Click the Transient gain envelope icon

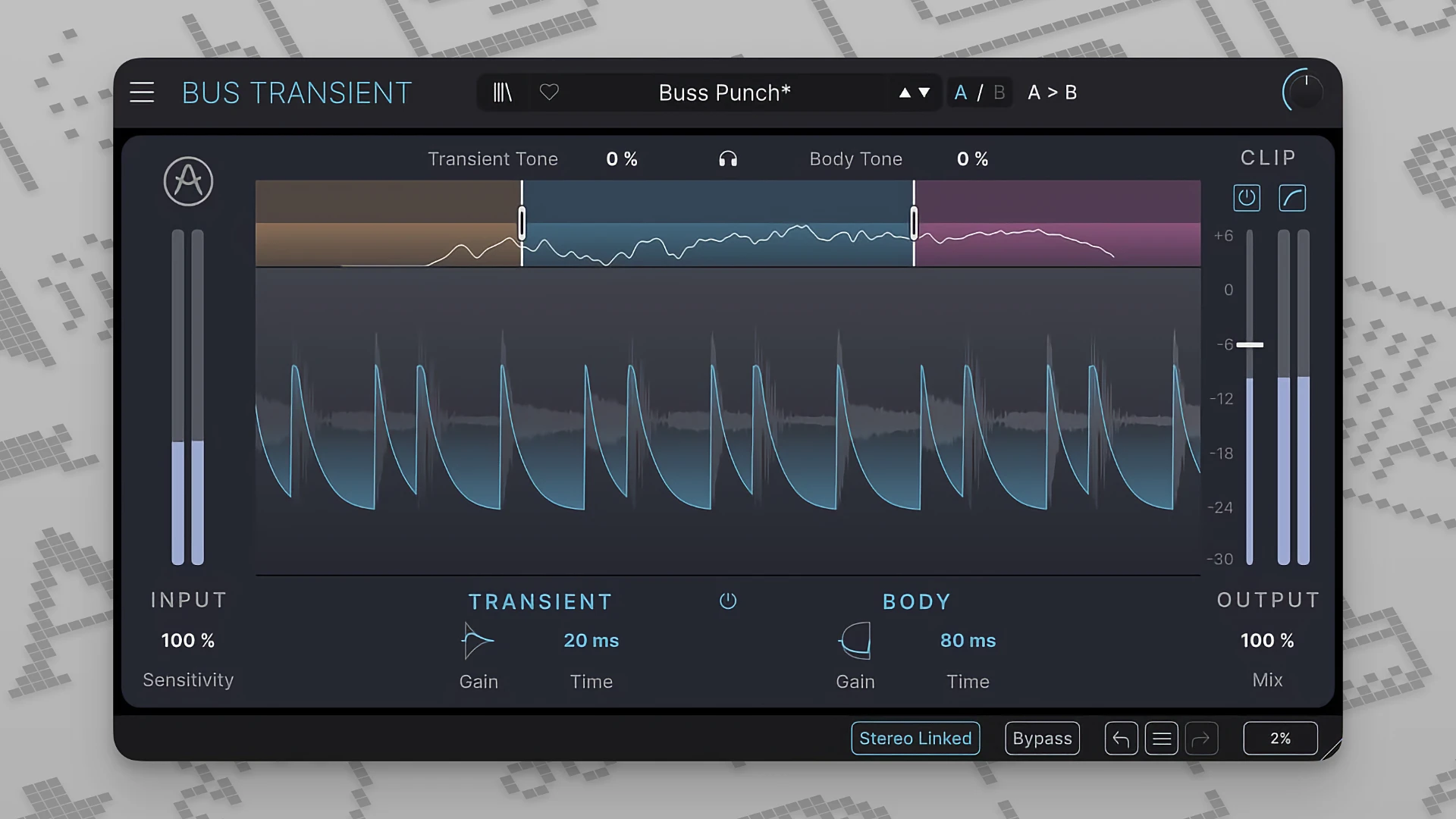coord(477,640)
